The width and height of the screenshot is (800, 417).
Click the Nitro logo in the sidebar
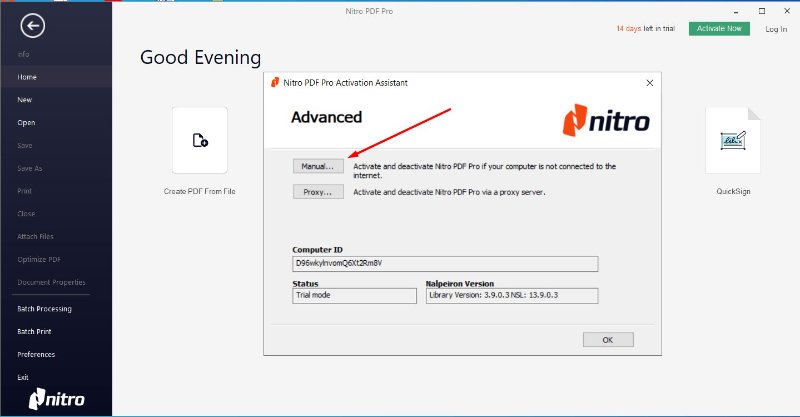[x=57, y=399]
